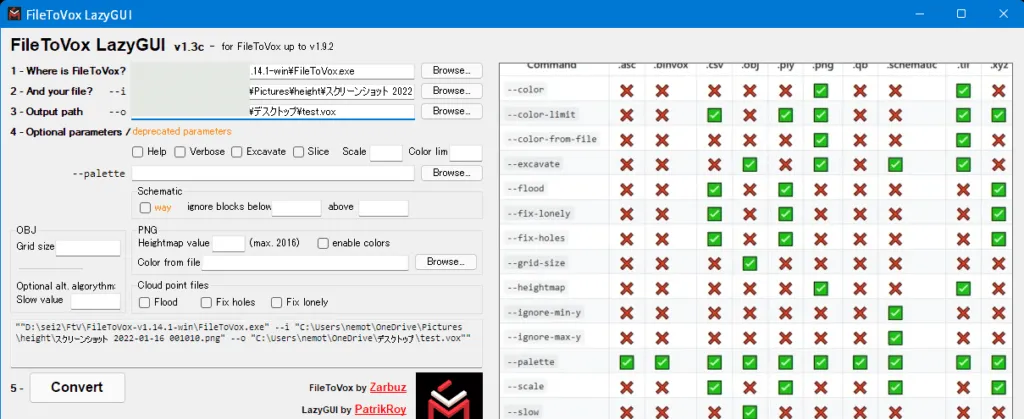
Task: Click the Slow value input box
Action: pyautogui.click(x=95, y=302)
